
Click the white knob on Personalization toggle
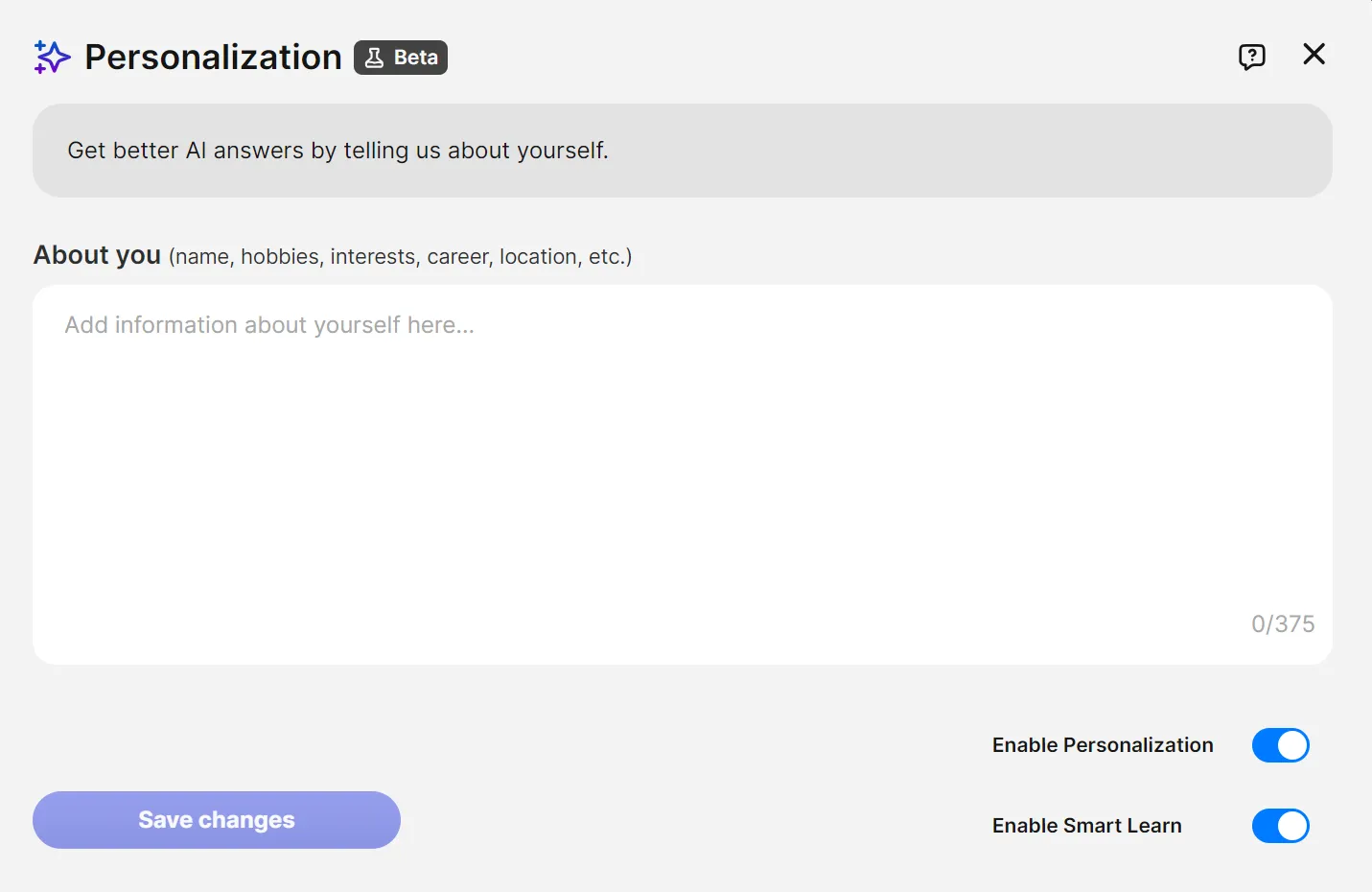1292,745
